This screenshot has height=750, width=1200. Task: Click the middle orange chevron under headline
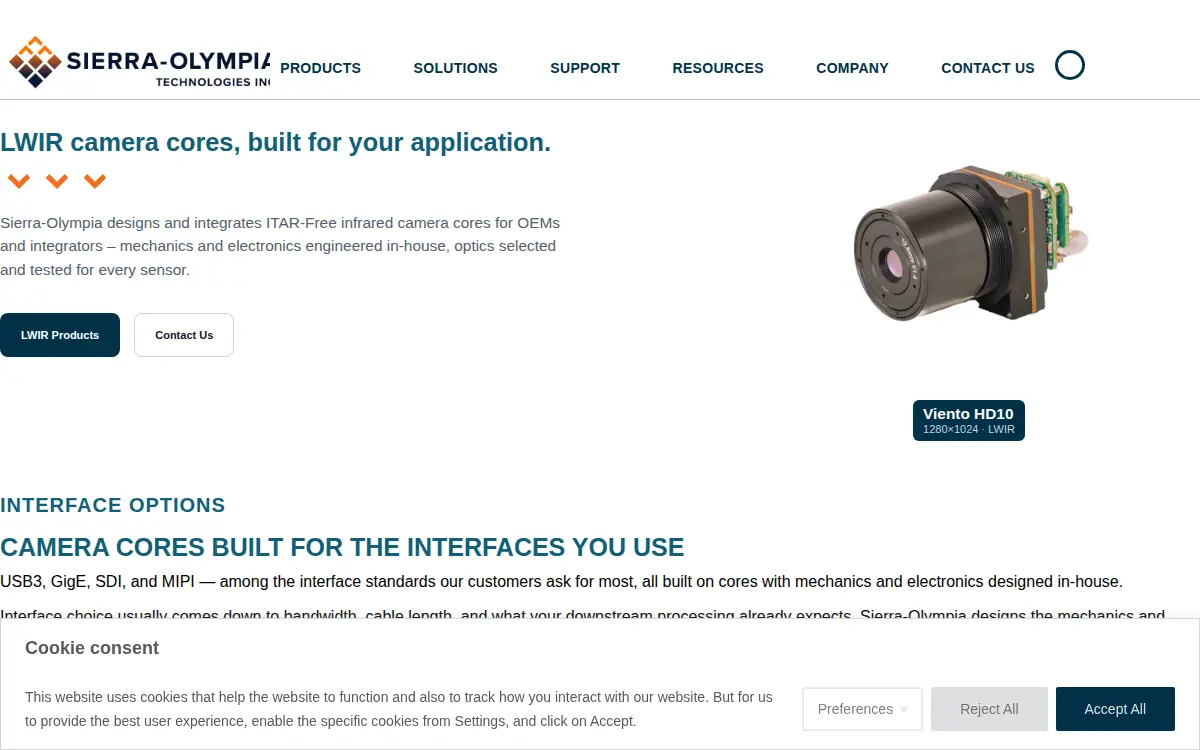click(x=57, y=181)
